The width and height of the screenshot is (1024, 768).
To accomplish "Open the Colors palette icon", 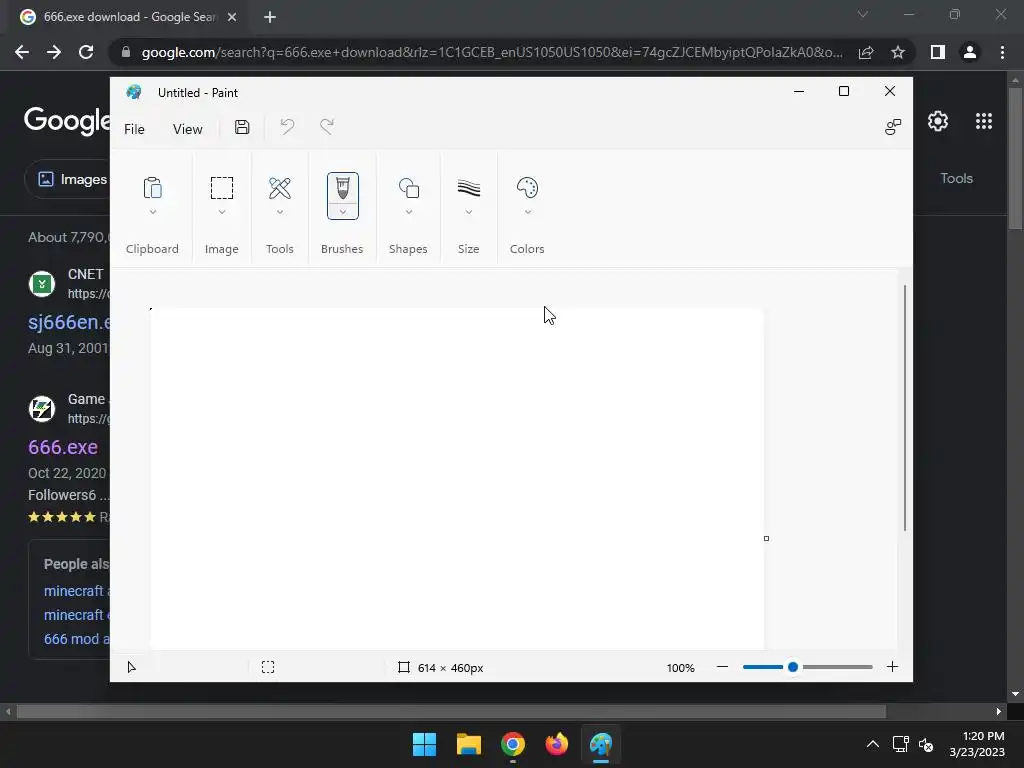I will pos(527,188).
